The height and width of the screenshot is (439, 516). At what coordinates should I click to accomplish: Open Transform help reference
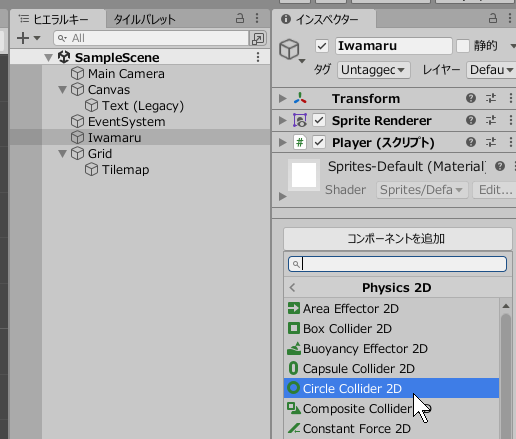pyautogui.click(x=471, y=98)
